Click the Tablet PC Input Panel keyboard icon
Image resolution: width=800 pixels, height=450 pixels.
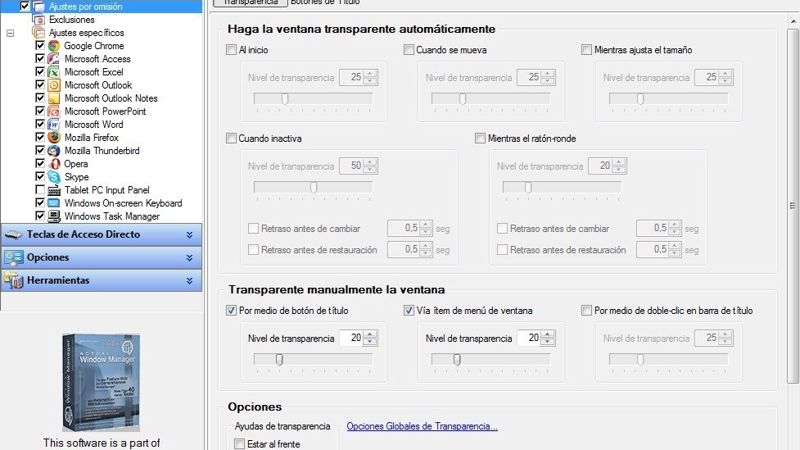click(x=54, y=190)
